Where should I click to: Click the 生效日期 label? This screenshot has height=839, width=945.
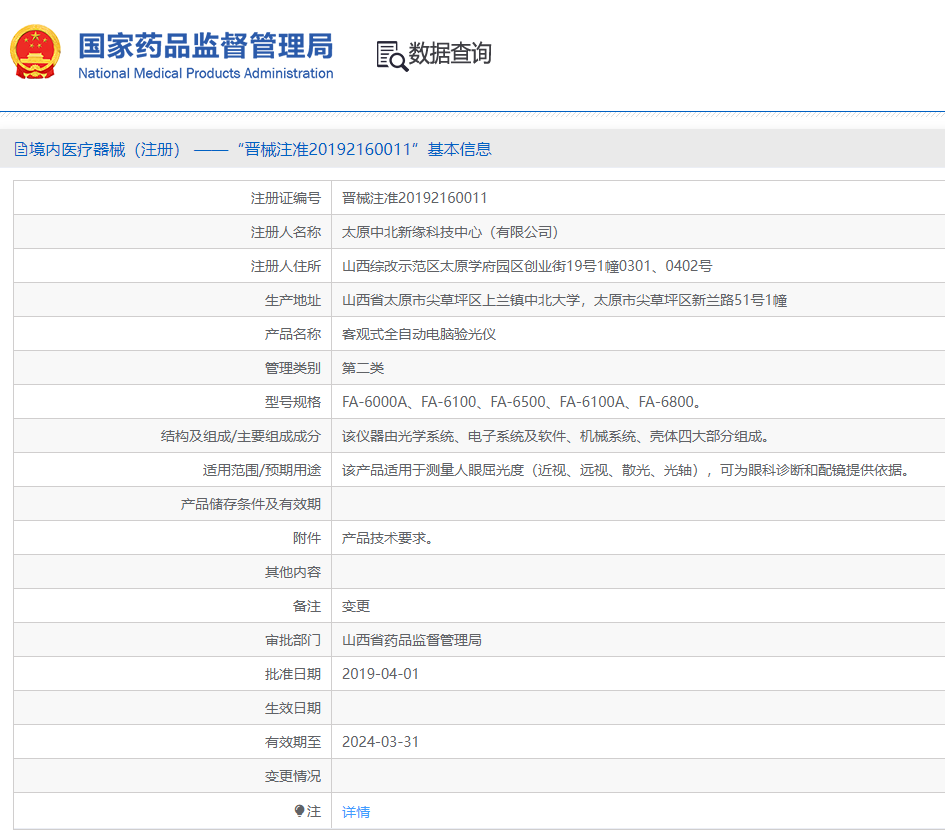click(293, 708)
